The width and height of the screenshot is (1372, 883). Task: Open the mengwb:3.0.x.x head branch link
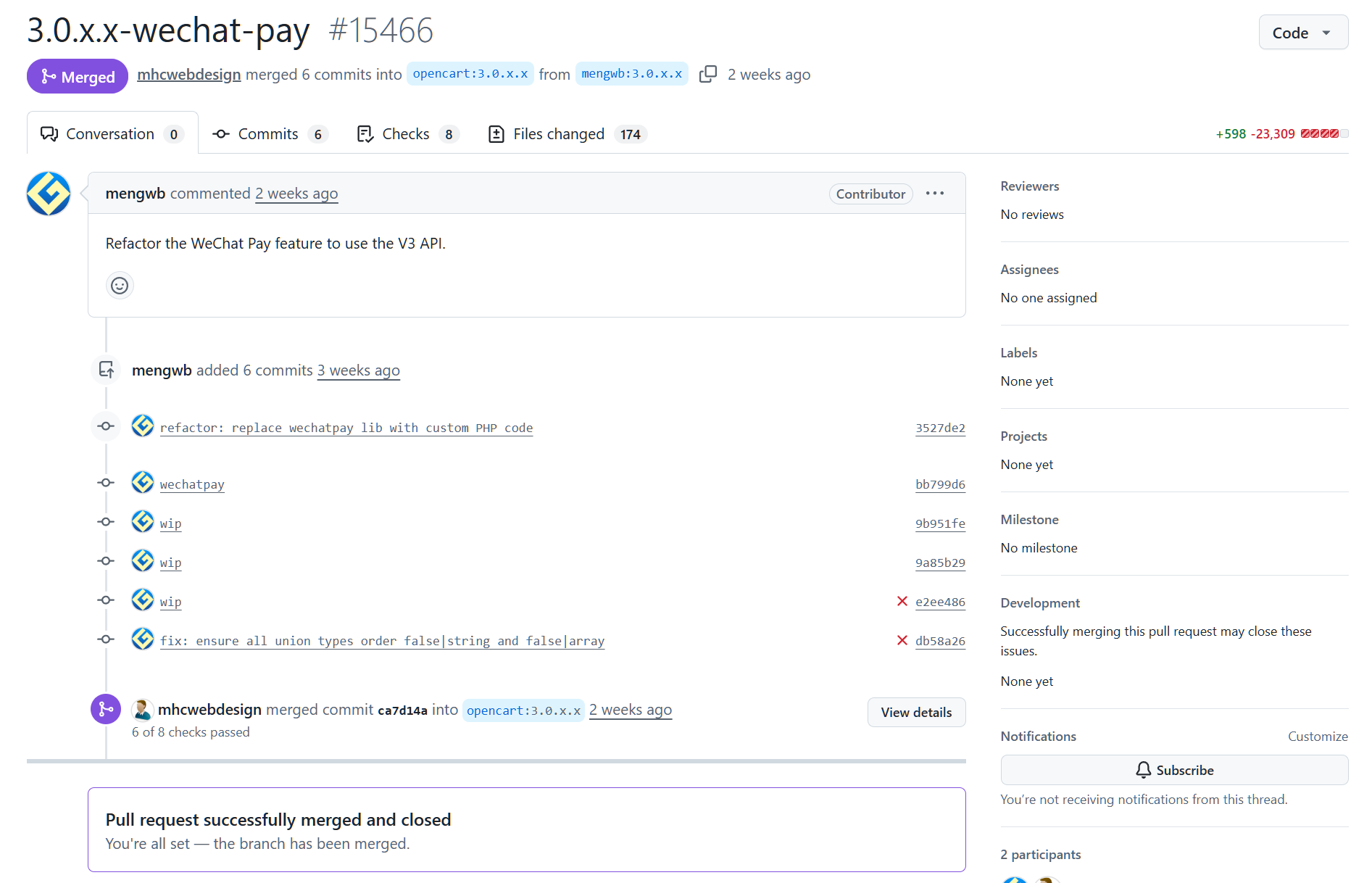pos(631,74)
